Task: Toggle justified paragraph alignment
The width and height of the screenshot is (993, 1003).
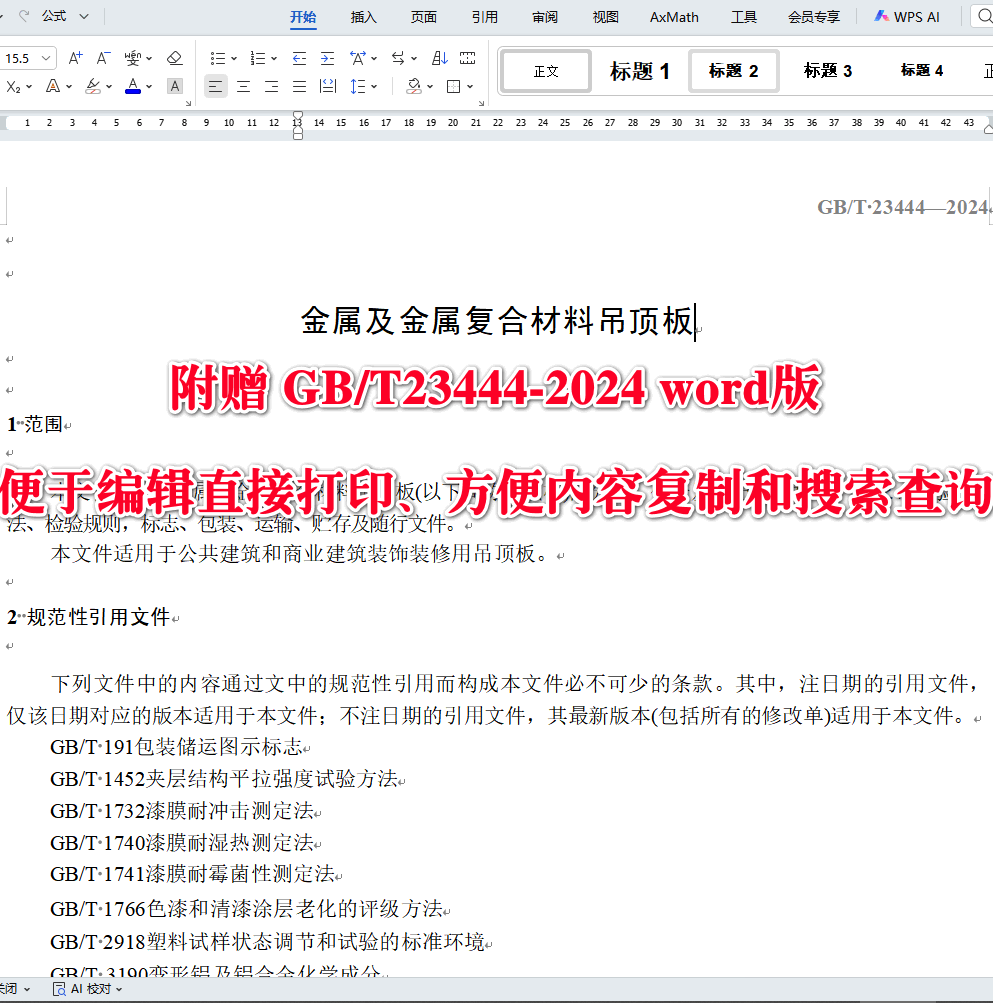Action: pyautogui.click(x=298, y=86)
